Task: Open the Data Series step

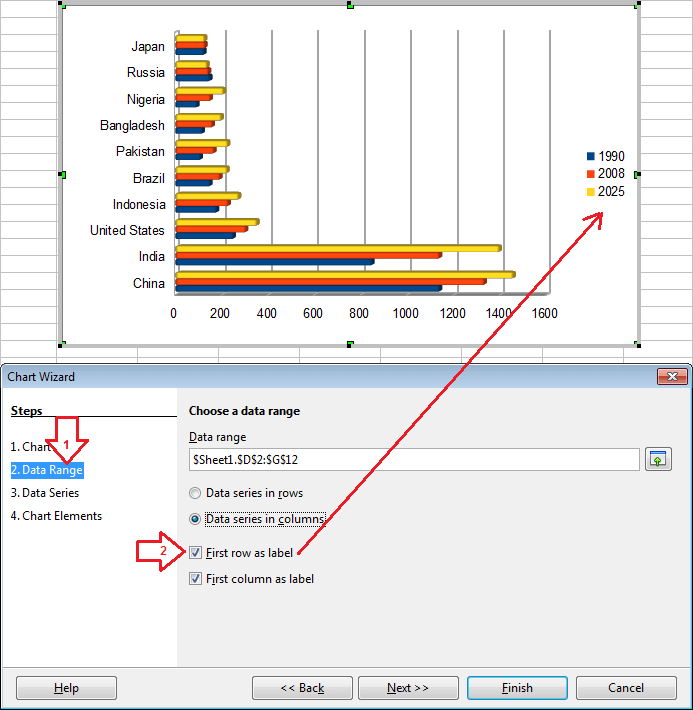Action: 45,493
